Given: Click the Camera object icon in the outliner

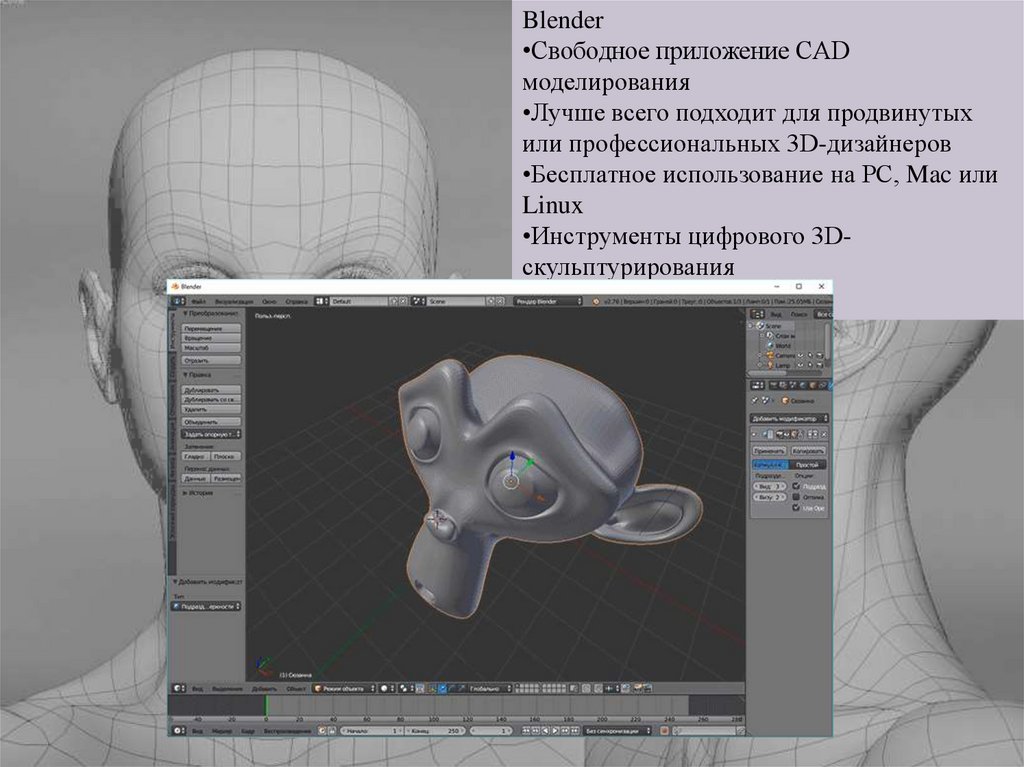Looking at the screenshot, I should point(770,356).
